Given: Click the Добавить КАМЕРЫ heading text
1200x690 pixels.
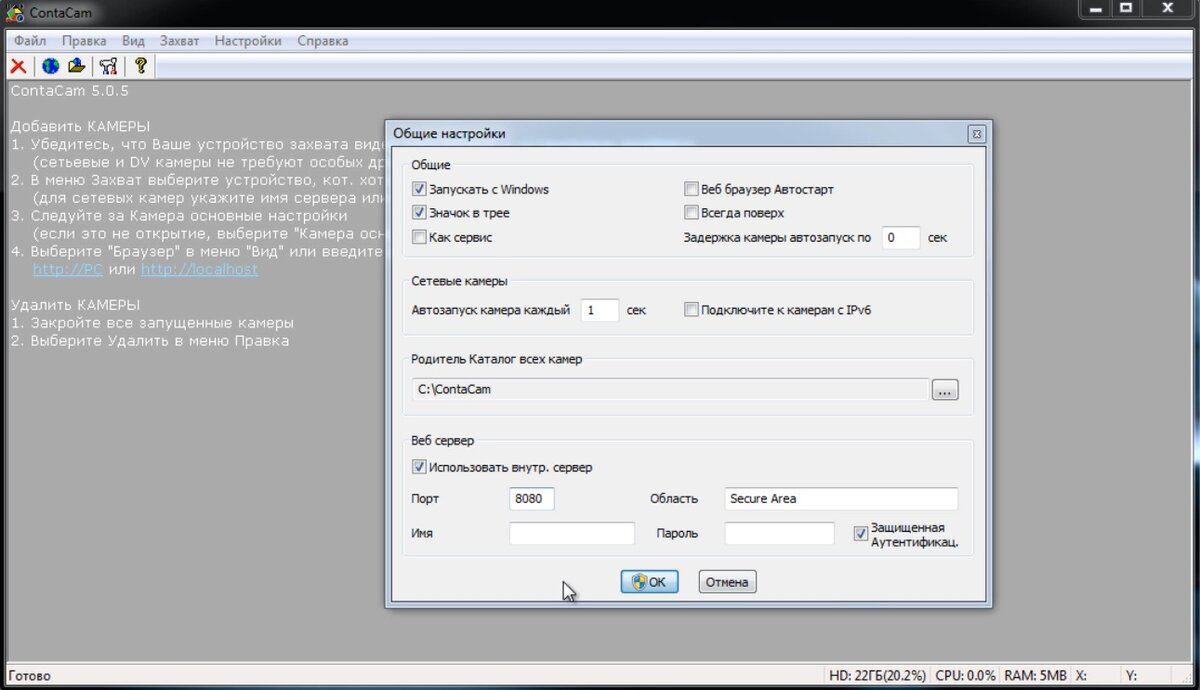Looking at the screenshot, I should [x=80, y=127].
